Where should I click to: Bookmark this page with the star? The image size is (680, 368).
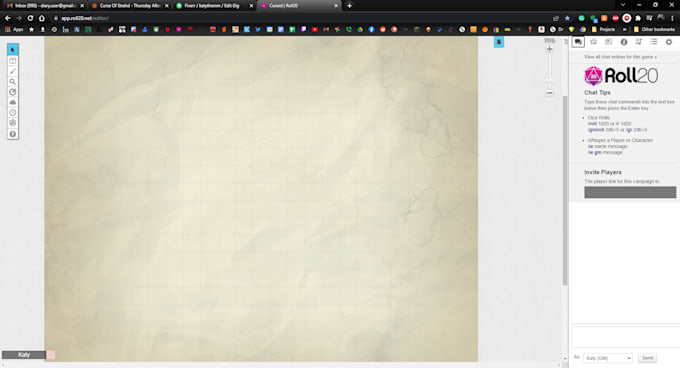click(x=567, y=18)
